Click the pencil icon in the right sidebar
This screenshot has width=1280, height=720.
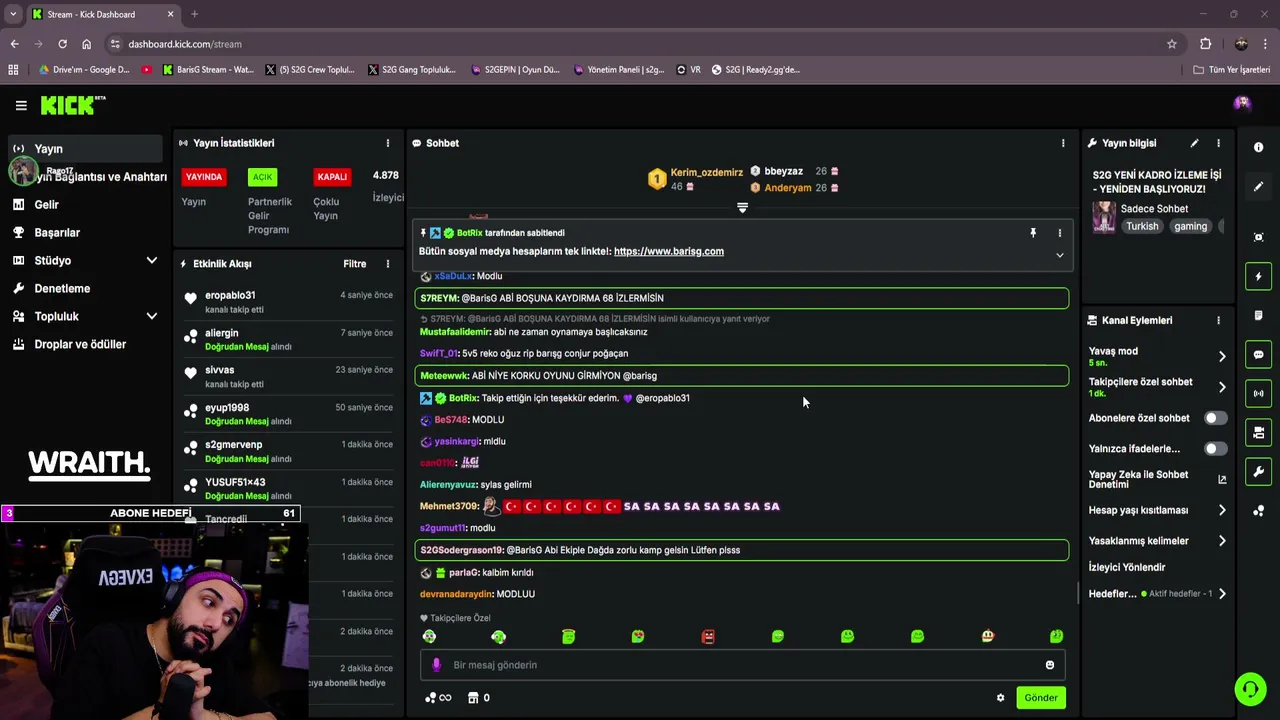1258,187
